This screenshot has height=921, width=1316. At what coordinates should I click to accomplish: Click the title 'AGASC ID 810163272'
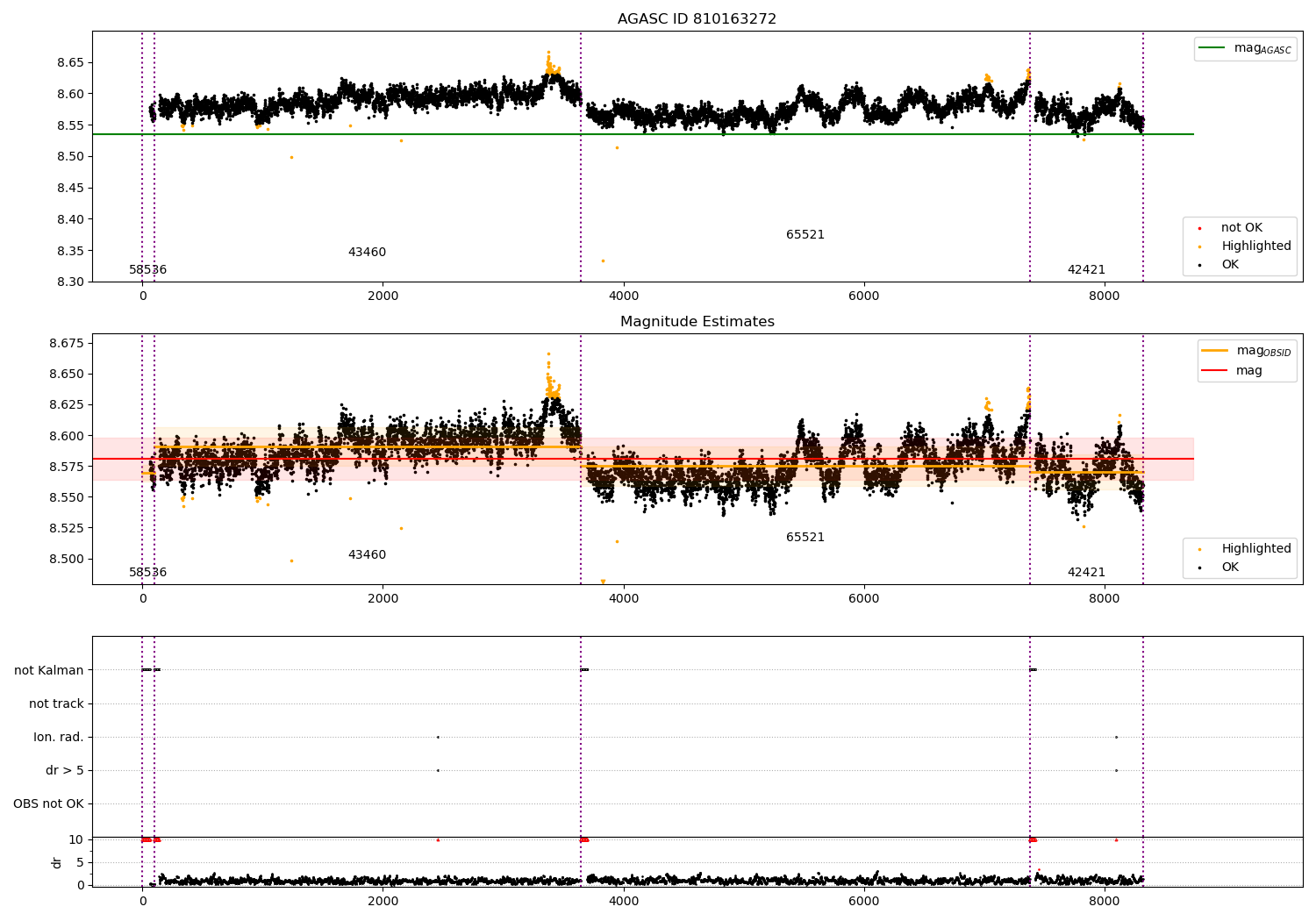coord(697,19)
